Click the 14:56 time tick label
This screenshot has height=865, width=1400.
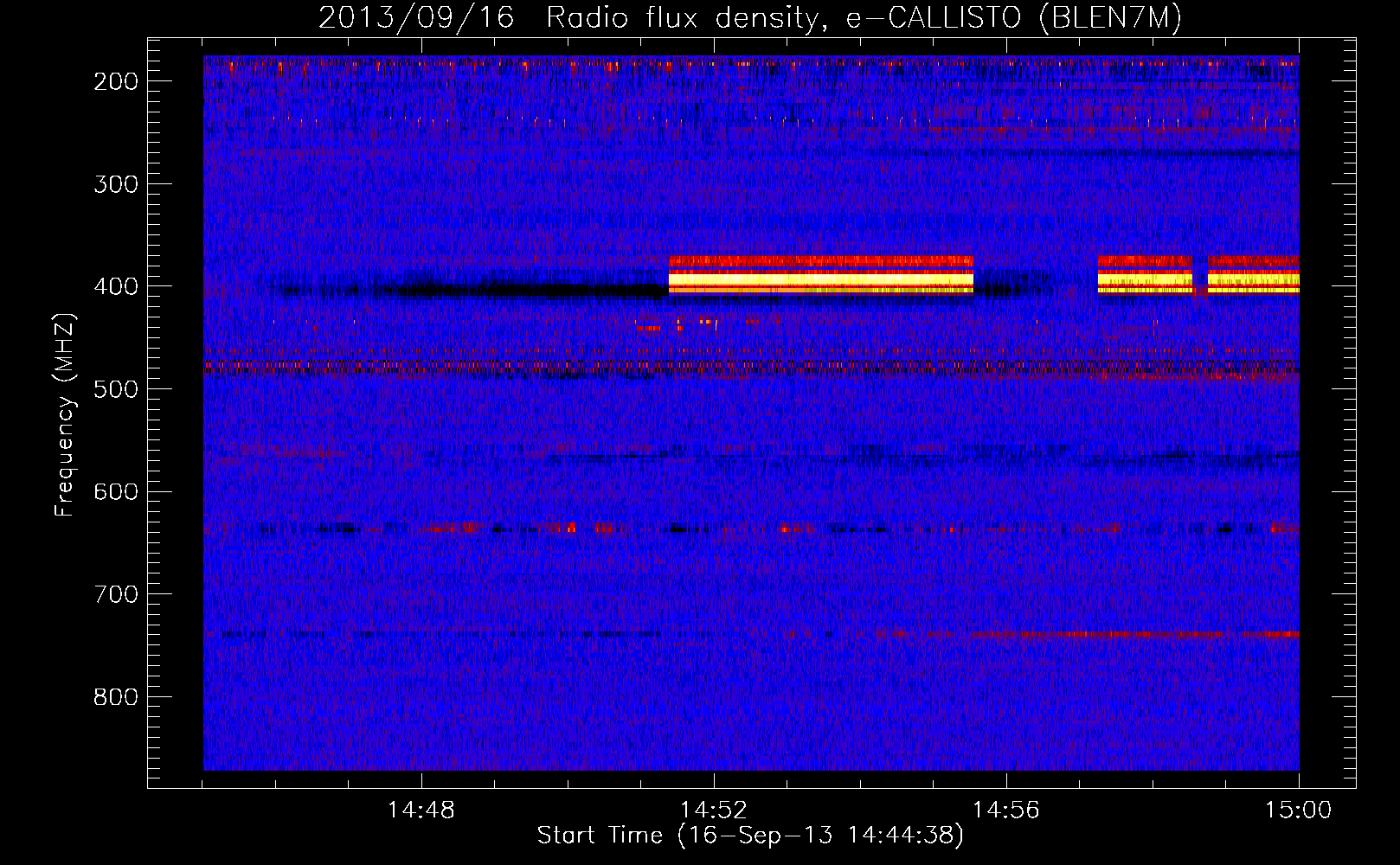pos(1006,811)
